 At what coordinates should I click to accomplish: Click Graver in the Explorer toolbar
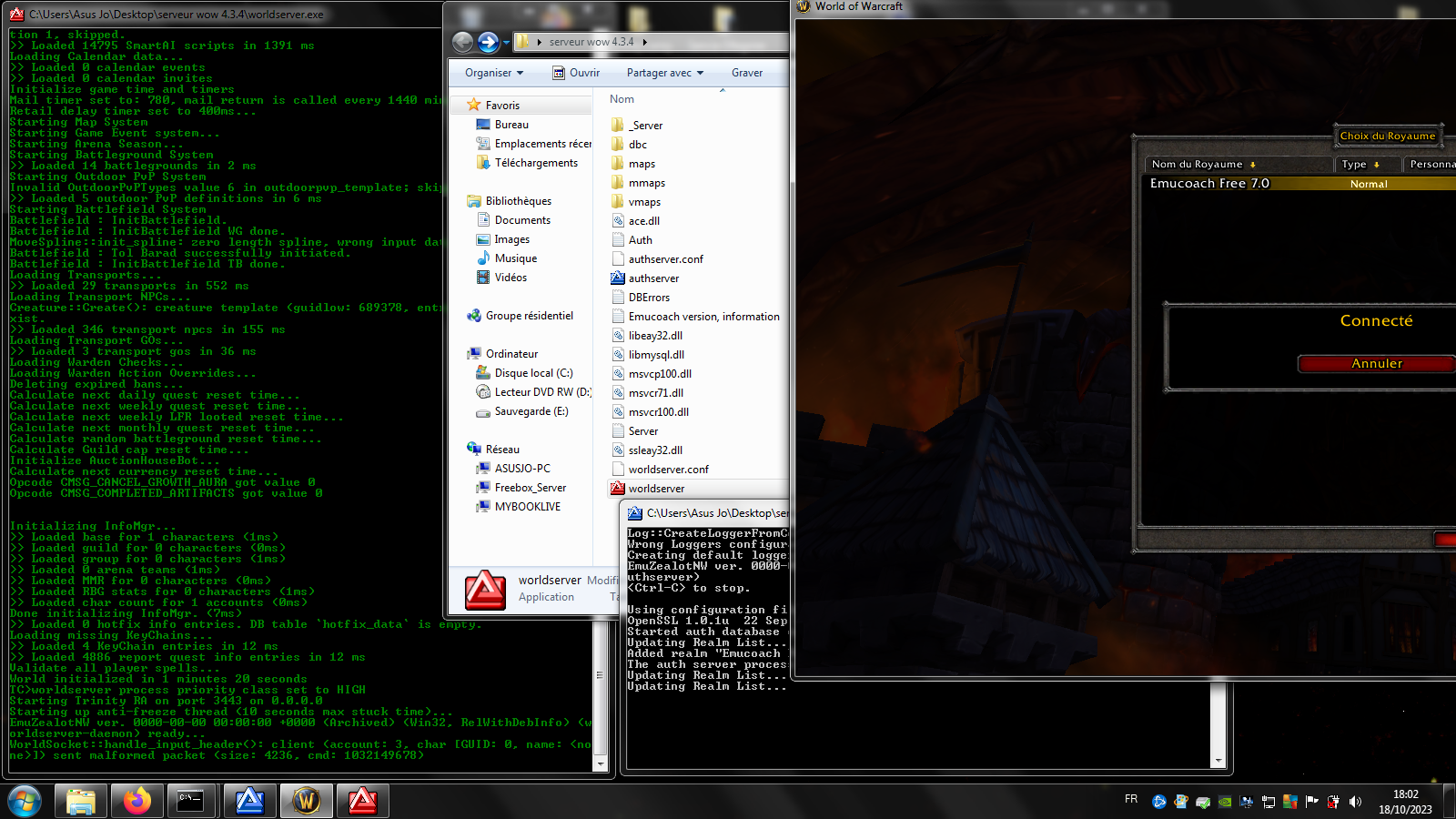(747, 73)
